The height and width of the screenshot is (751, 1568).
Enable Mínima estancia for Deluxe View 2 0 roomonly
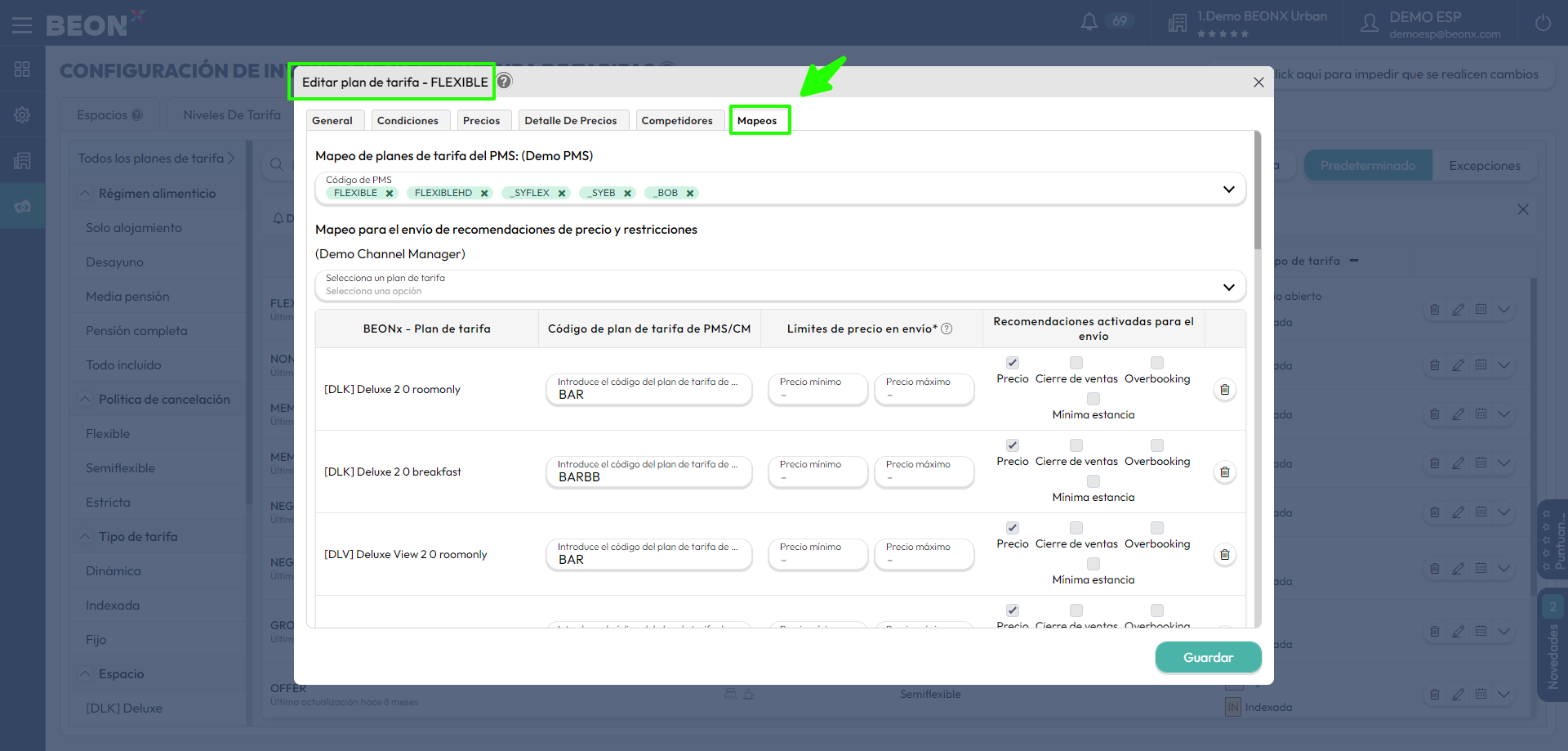coord(1094,564)
